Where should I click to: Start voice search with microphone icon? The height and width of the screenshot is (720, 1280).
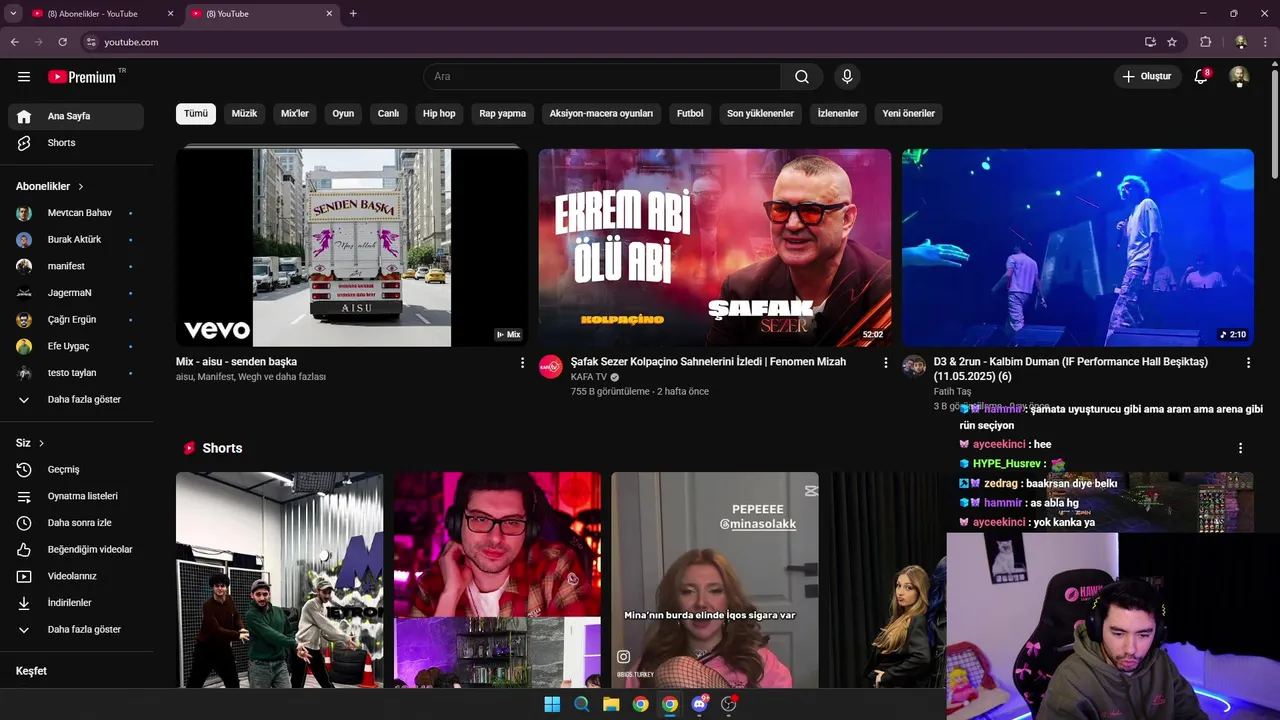(x=847, y=77)
